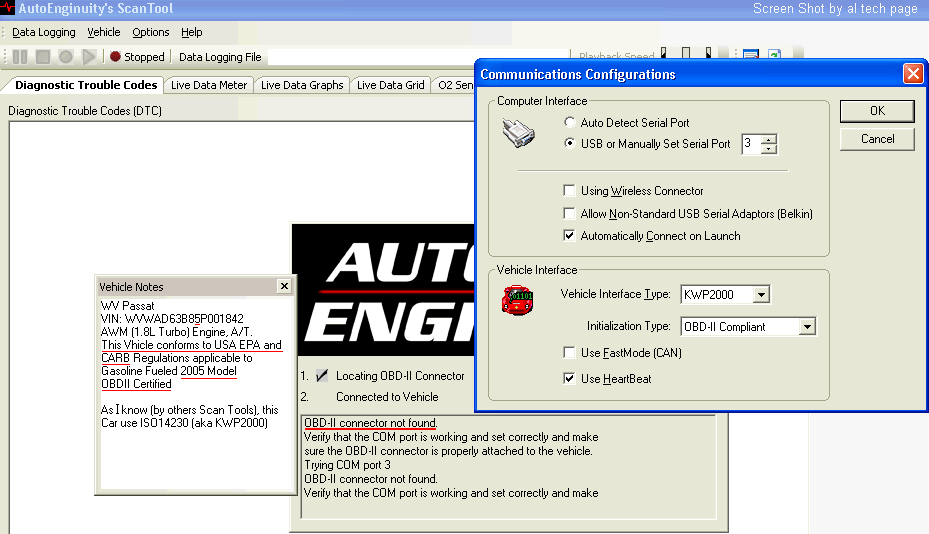Click the pause button in logging toolbar
Viewport: 929px width, 534px height.
click(20, 57)
